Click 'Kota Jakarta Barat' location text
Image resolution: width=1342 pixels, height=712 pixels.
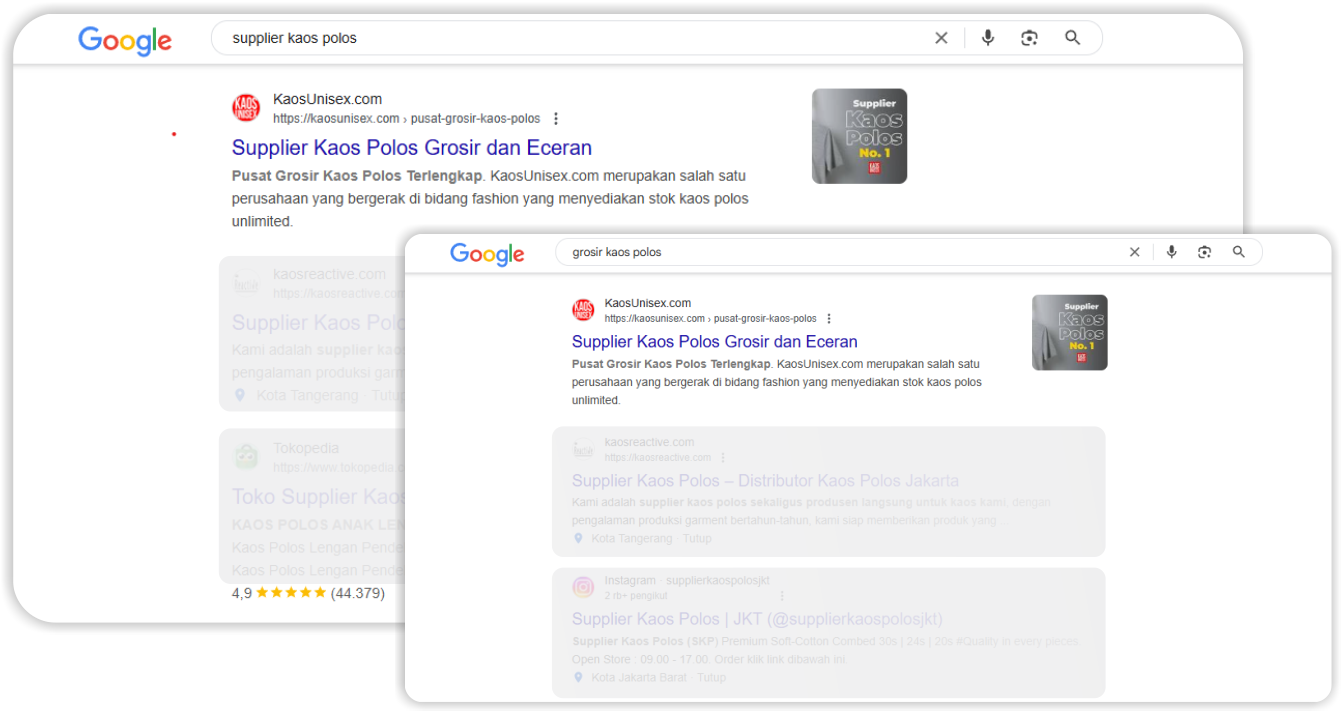[x=639, y=677]
